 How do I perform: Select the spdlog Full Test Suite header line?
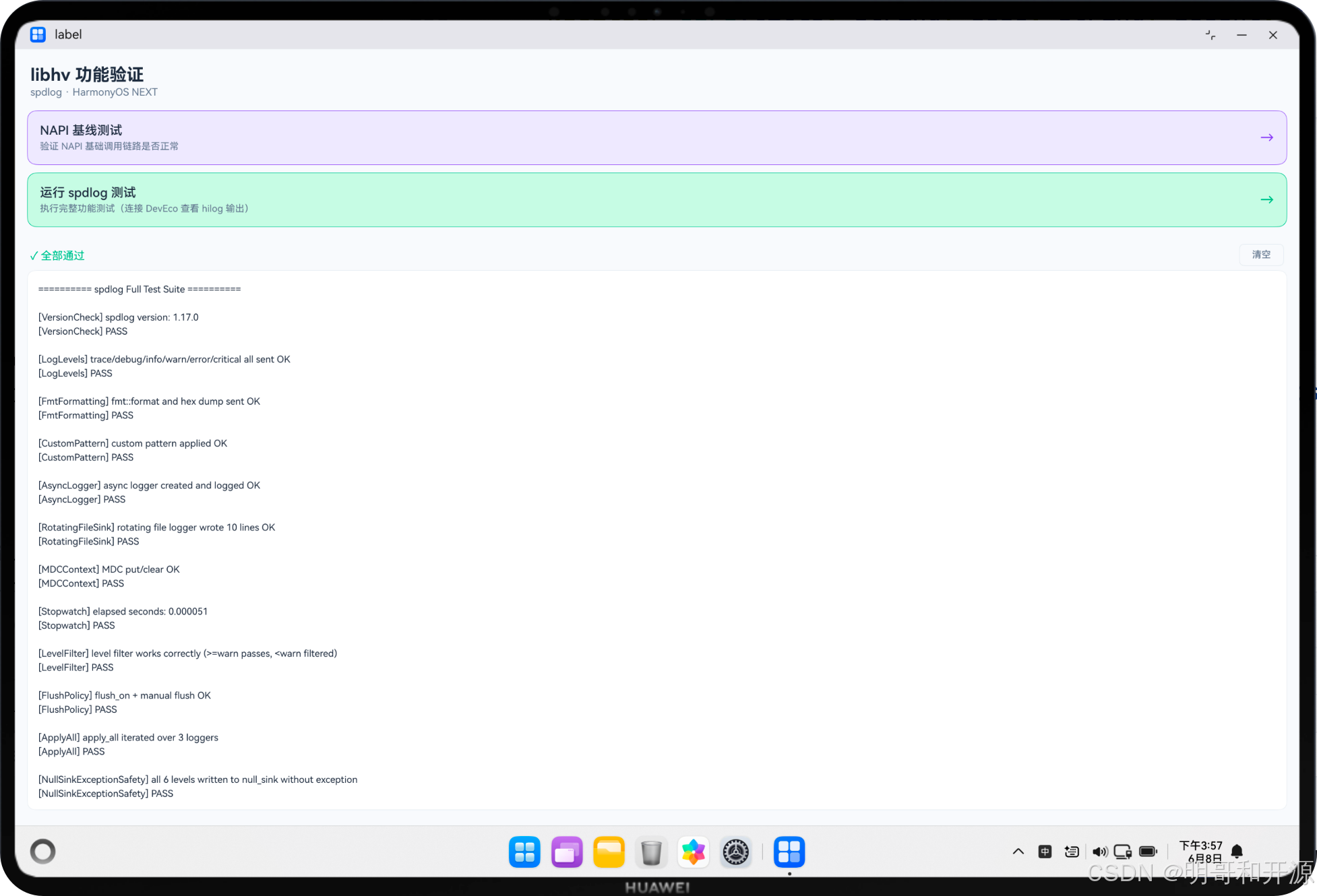pos(140,289)
